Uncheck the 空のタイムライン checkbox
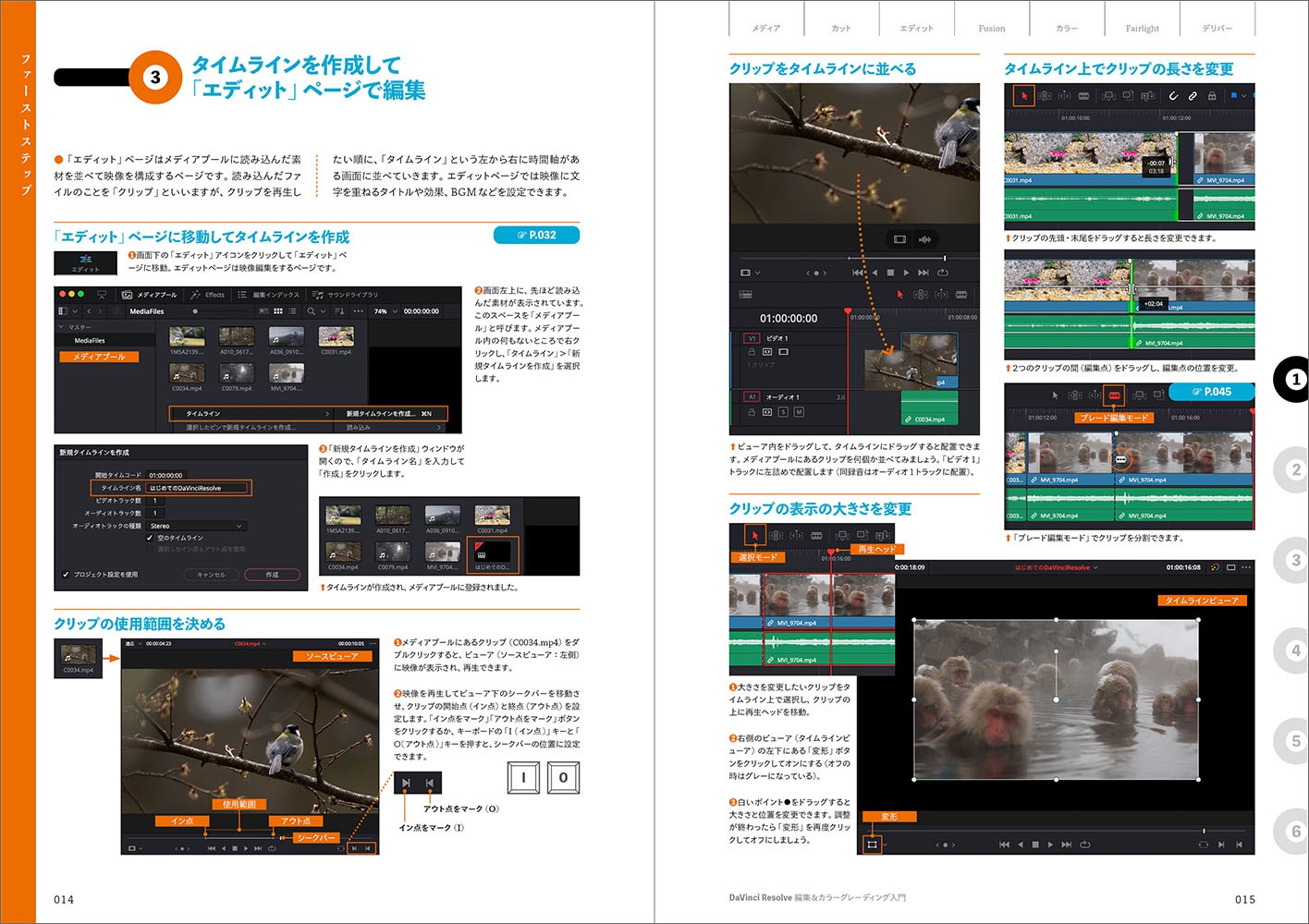The height and width of the screenshot is (924, 1309). tap(150, 538)
